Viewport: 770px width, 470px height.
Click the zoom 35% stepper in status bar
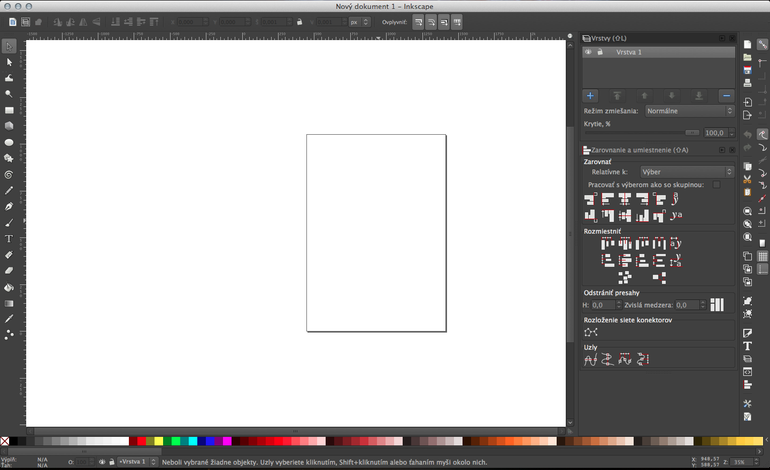coord(756,462)
